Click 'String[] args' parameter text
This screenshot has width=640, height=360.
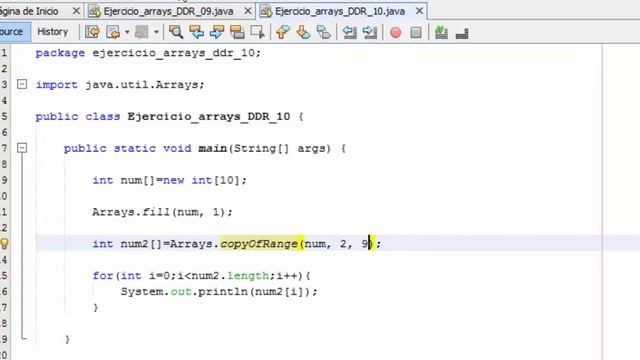point(282,148)
